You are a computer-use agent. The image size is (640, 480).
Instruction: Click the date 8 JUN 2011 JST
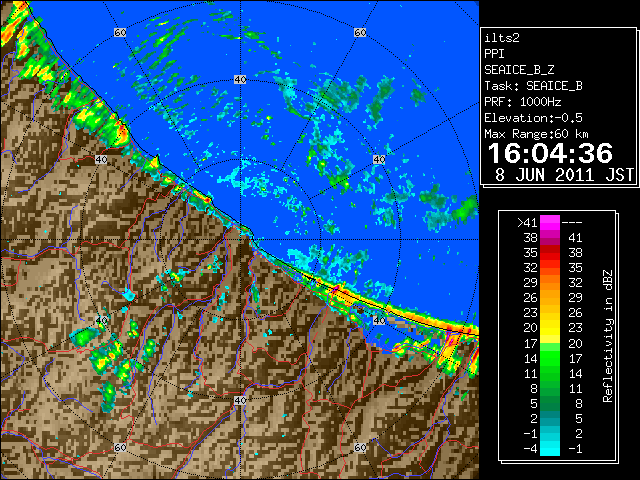pyautogui.click(x=564, y=175)
